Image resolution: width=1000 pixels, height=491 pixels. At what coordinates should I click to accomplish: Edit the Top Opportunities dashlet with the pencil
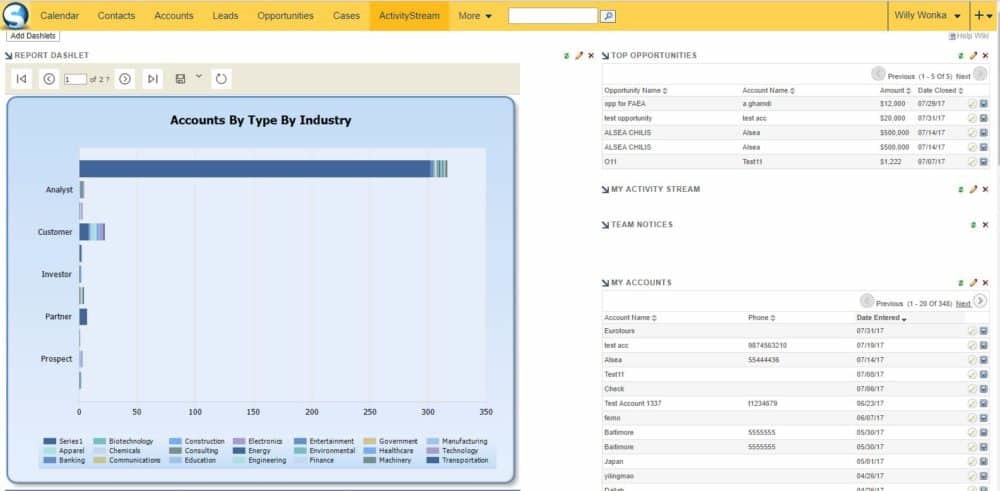(x=974, y=56)
